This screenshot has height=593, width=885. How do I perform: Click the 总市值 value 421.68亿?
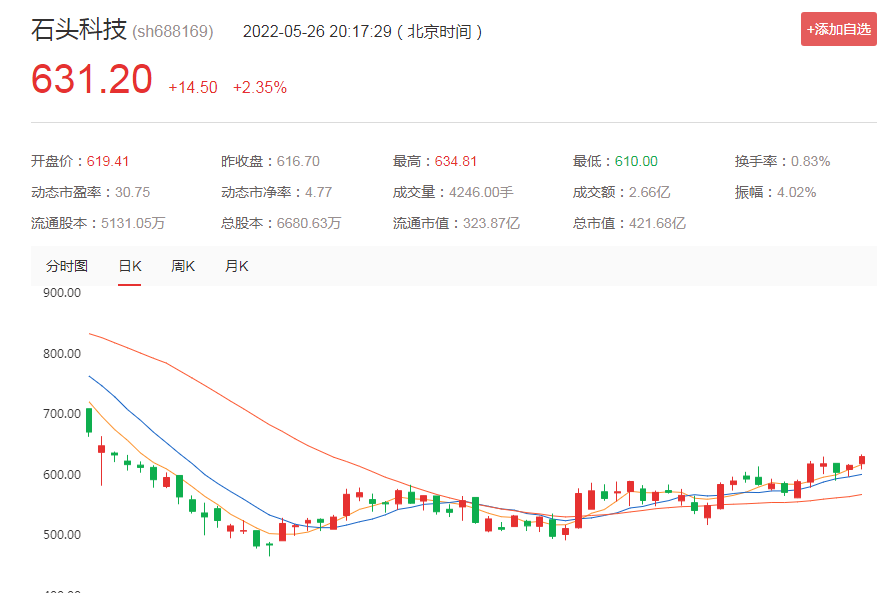657,223
